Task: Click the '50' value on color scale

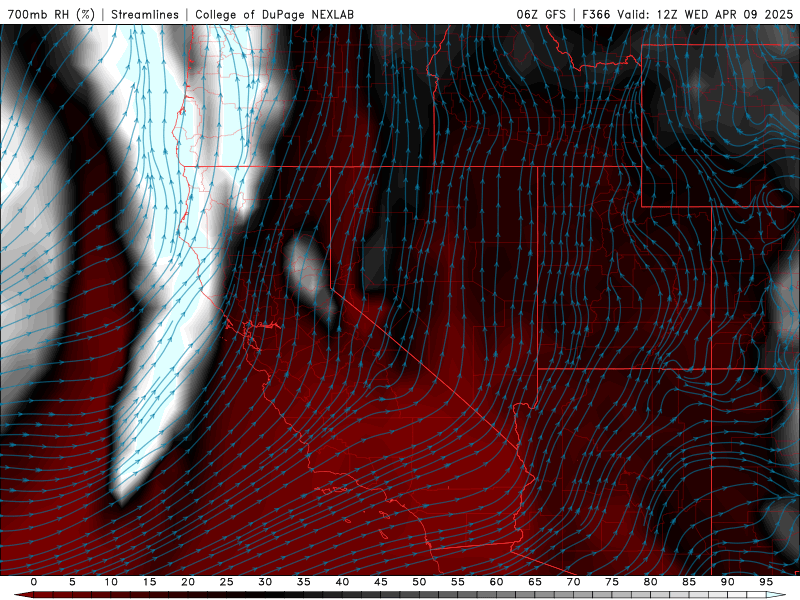Action: (419, 582)
